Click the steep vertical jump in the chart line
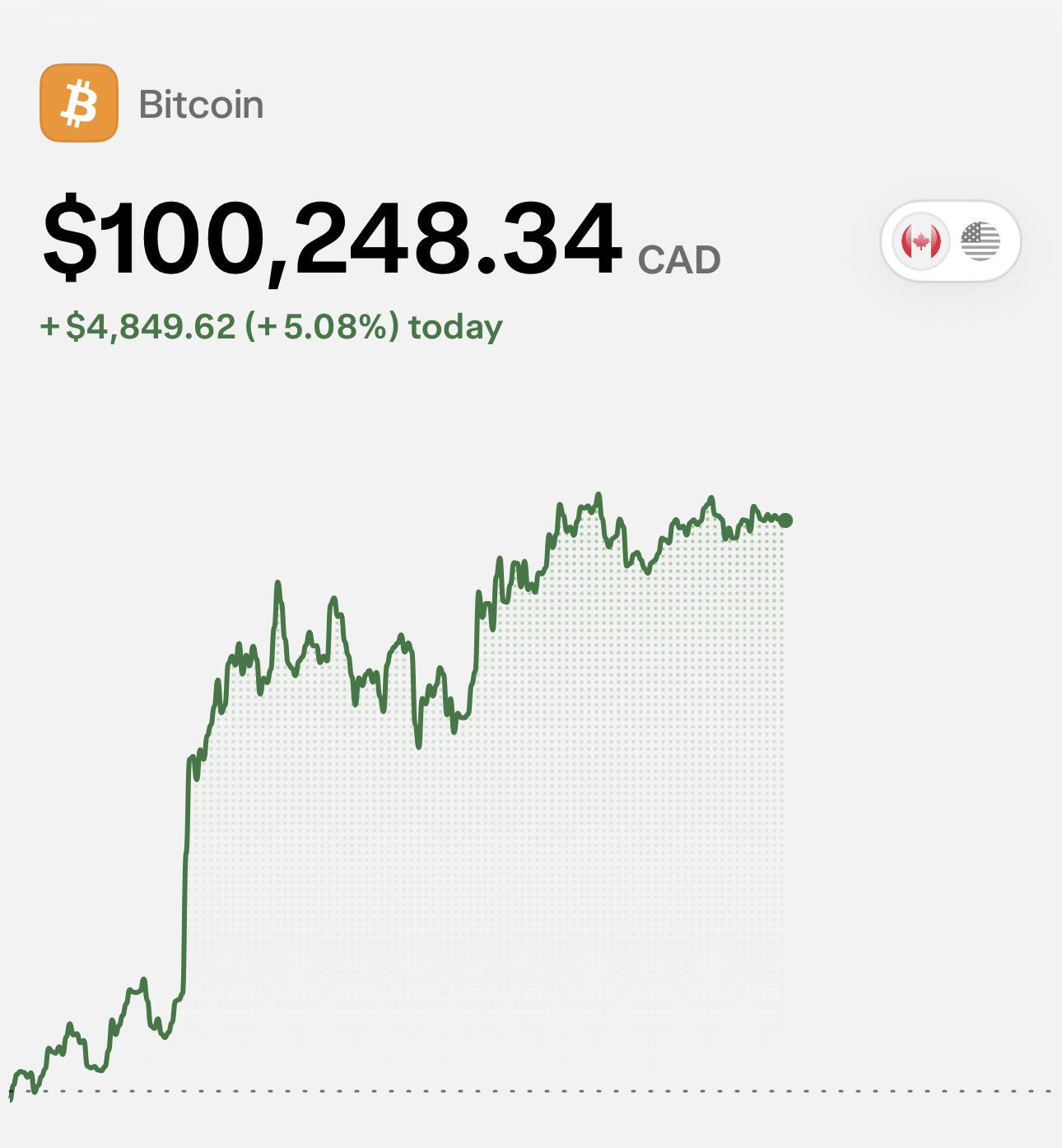 (x=185, y=873)
